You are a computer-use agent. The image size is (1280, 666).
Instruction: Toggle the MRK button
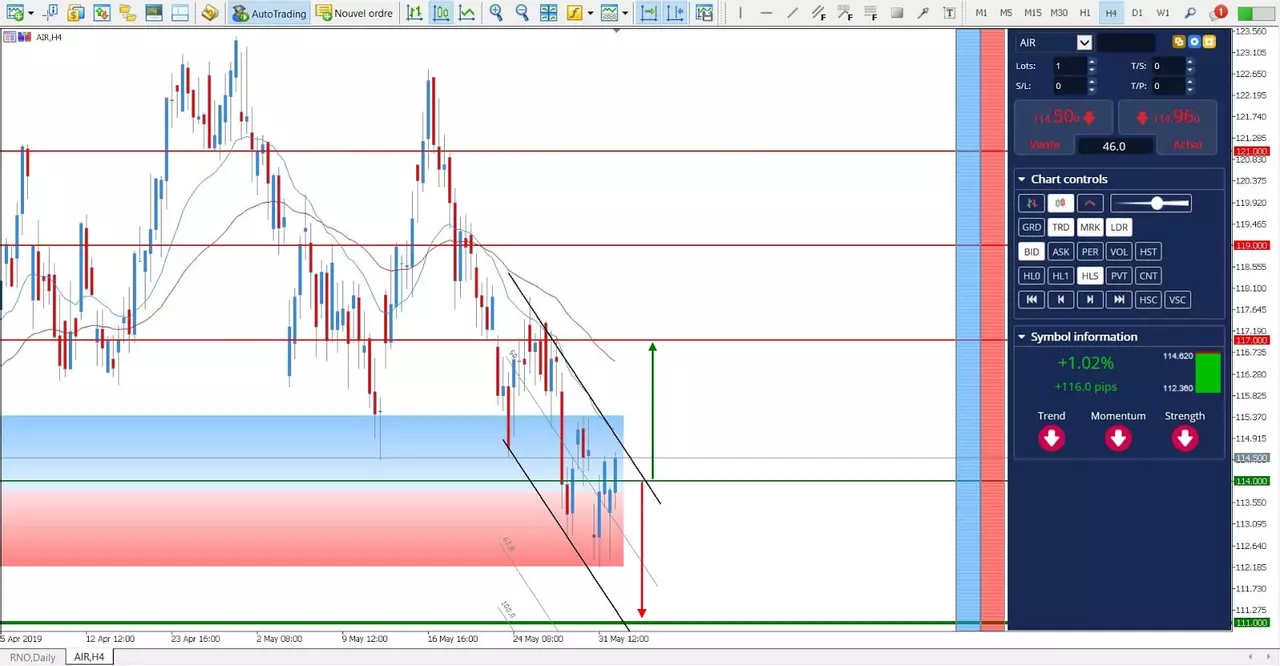point(1090,227)
